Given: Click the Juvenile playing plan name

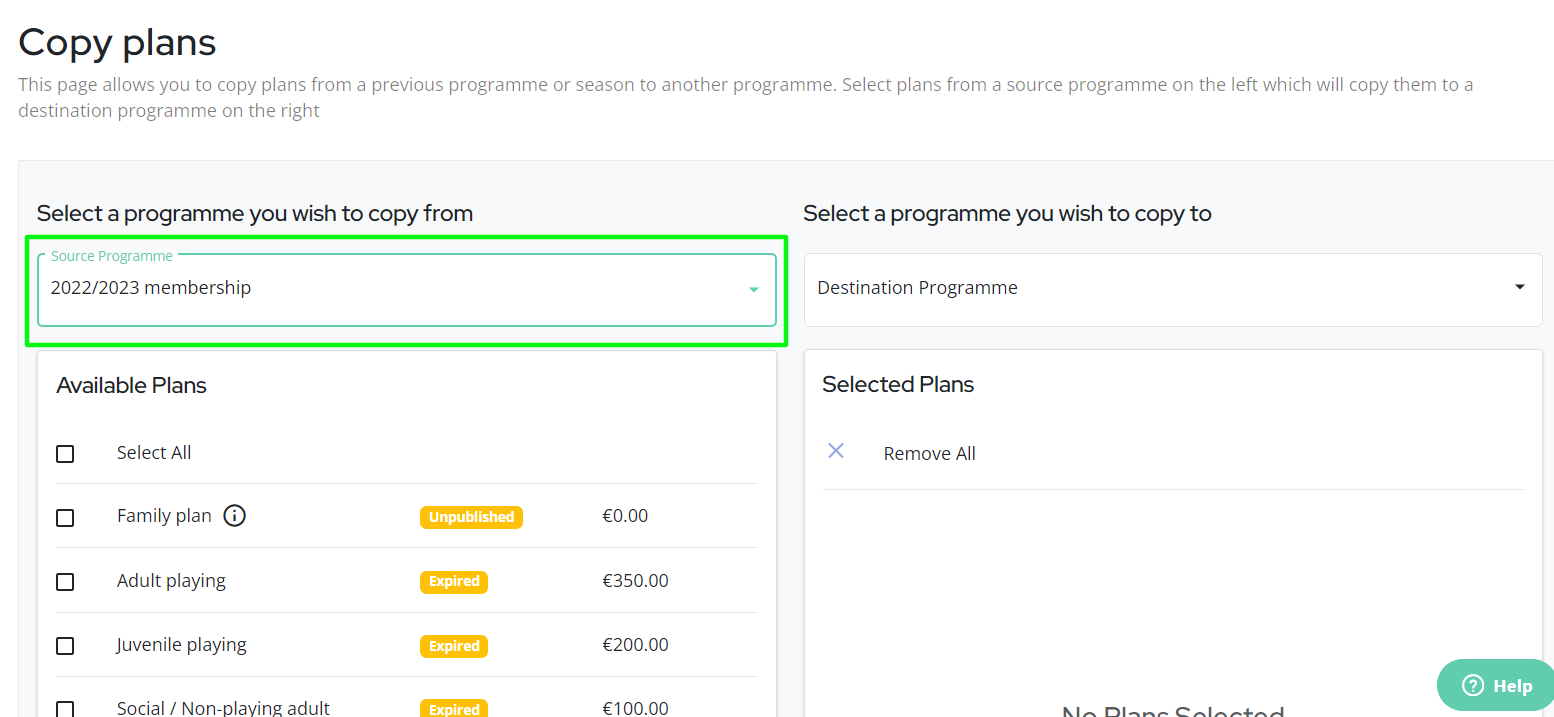Looking at the screenshot, I should tap(181, 644).
